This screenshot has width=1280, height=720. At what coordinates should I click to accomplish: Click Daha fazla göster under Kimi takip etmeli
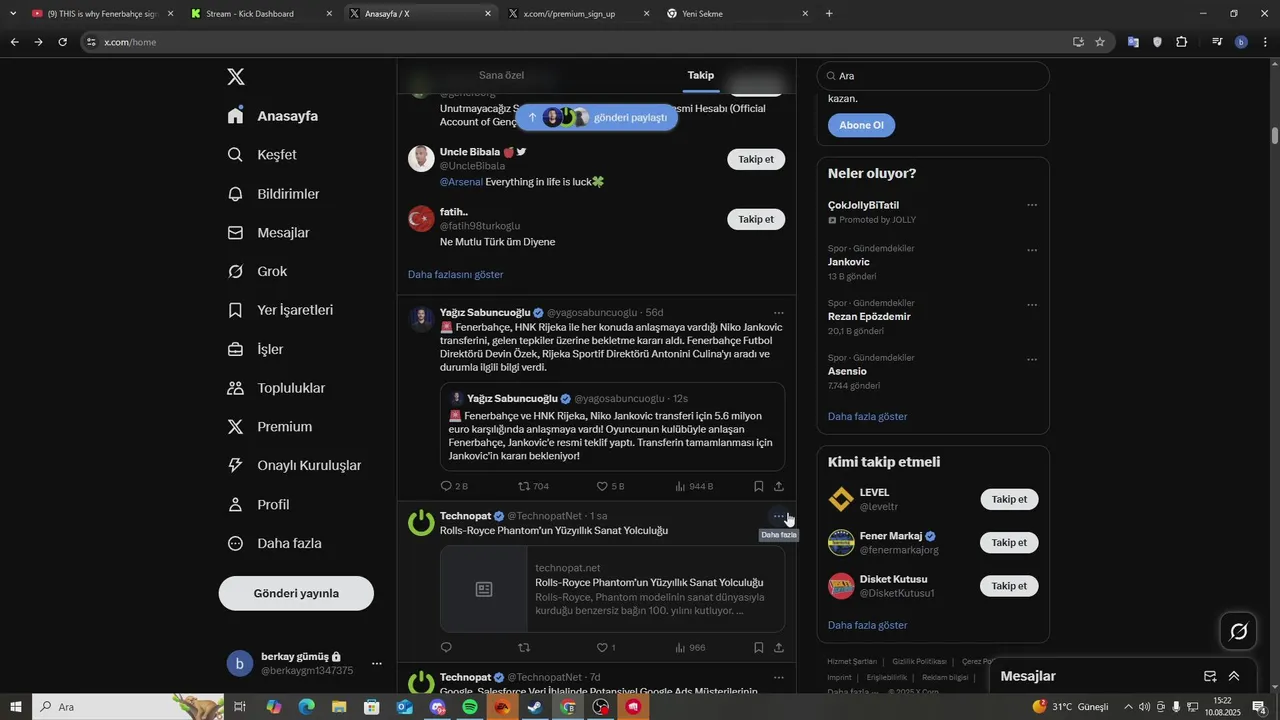click(868, 625)
